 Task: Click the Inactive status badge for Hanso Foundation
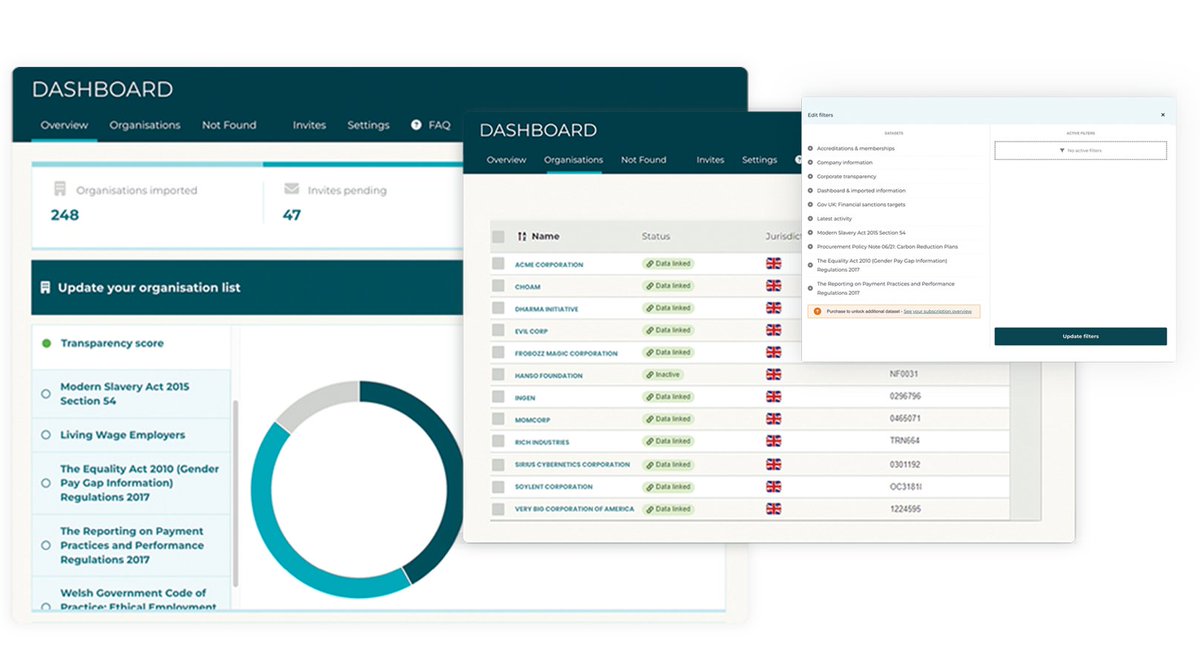click(662, 375)
